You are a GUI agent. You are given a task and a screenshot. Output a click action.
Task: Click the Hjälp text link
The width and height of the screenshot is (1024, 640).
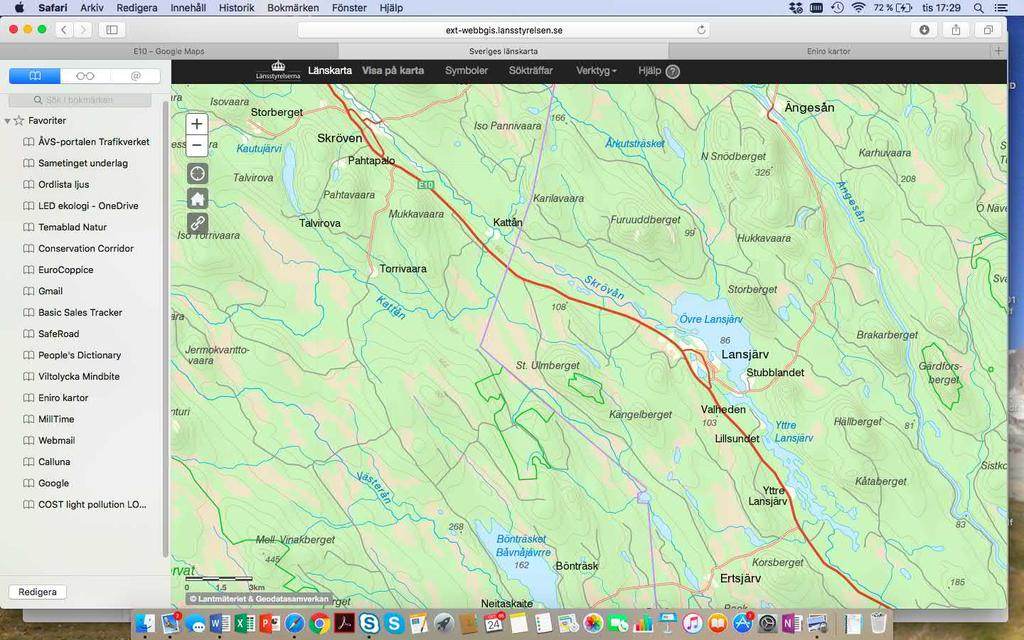[650, 71]
